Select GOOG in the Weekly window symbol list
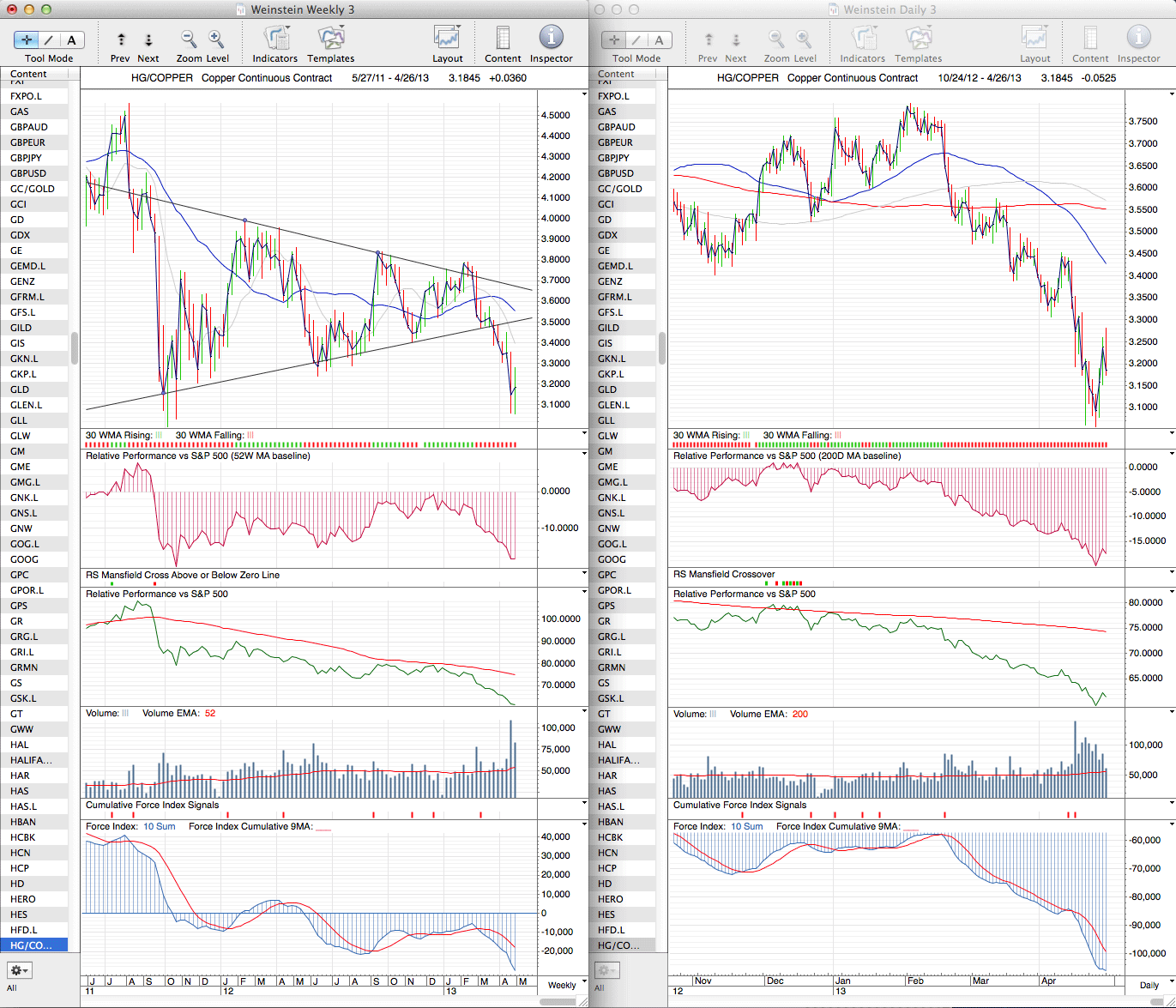 pyautogui.click(x=24, y=559)
